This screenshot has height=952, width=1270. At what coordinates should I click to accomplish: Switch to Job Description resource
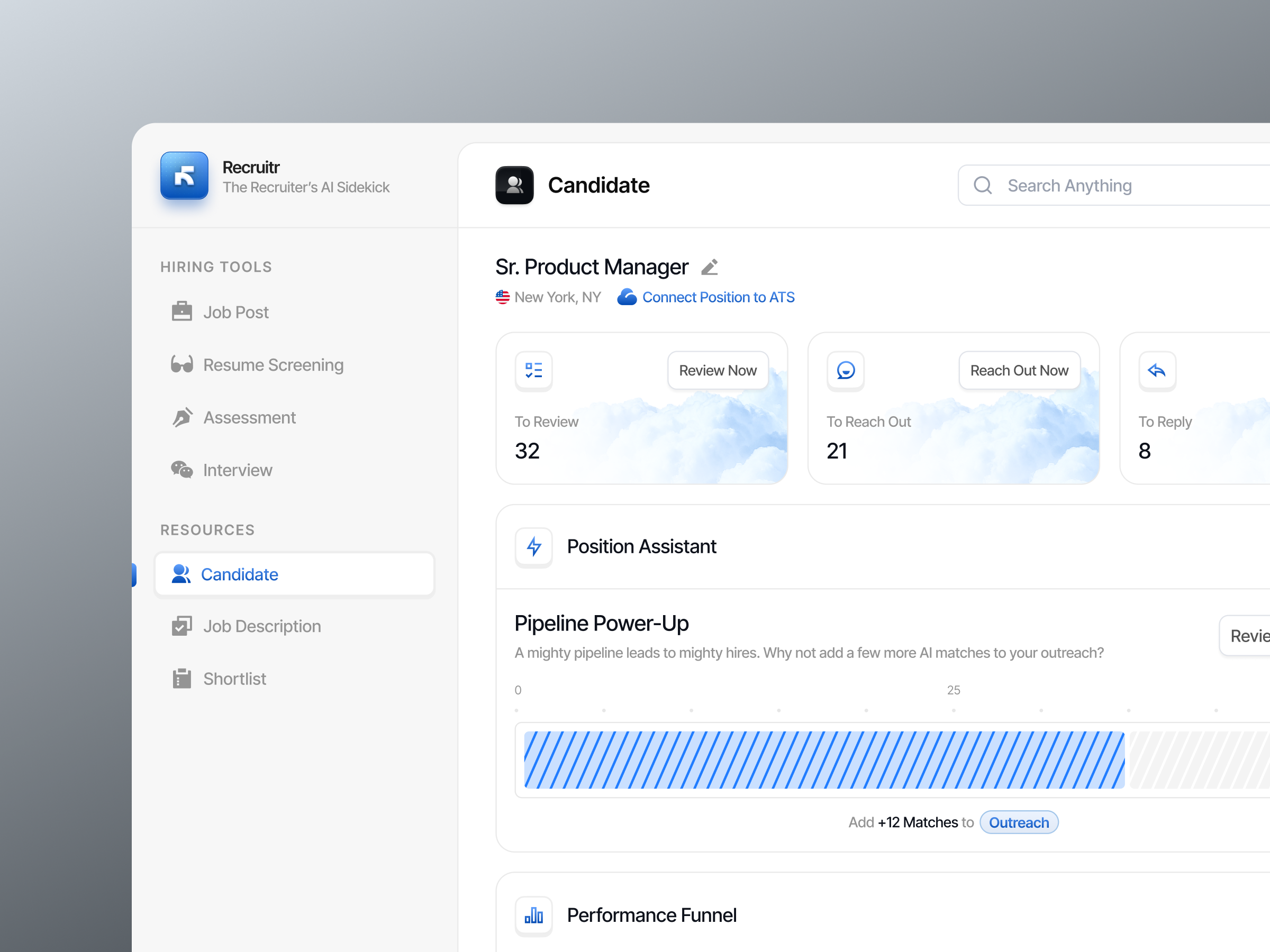point(262,626)
